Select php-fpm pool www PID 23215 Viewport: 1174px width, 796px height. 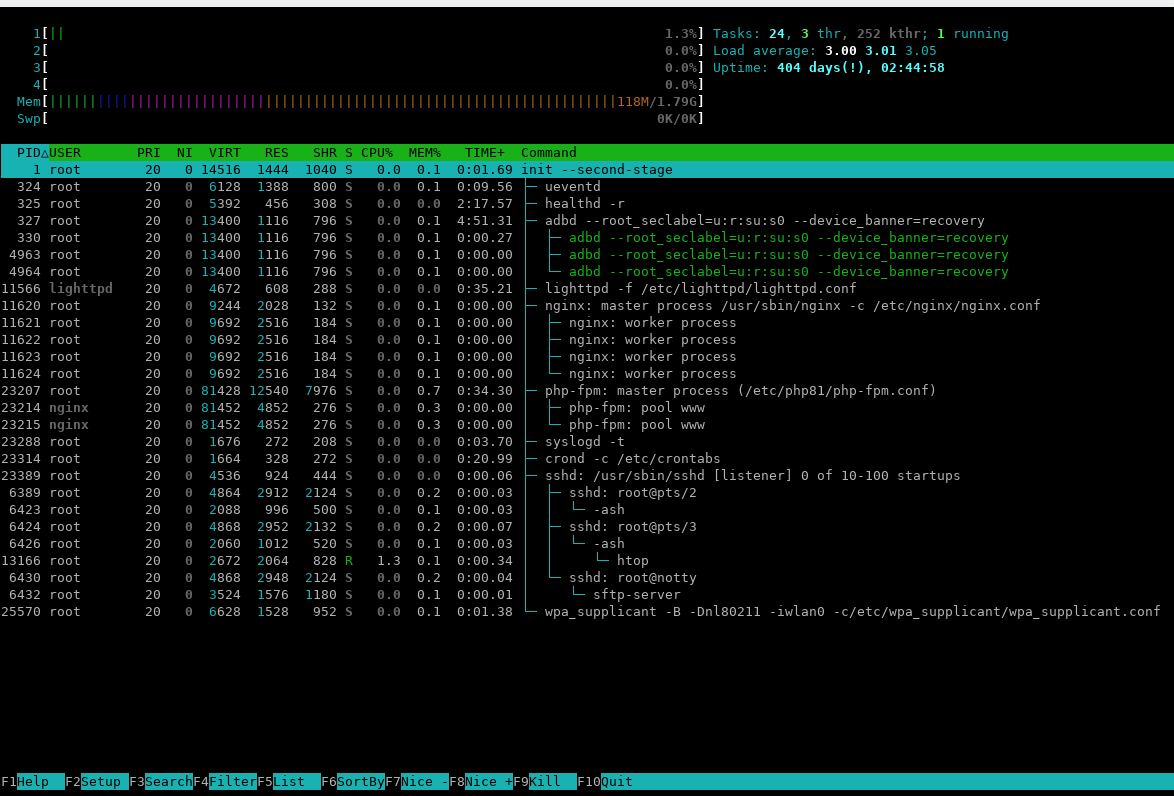pos(587,425)
